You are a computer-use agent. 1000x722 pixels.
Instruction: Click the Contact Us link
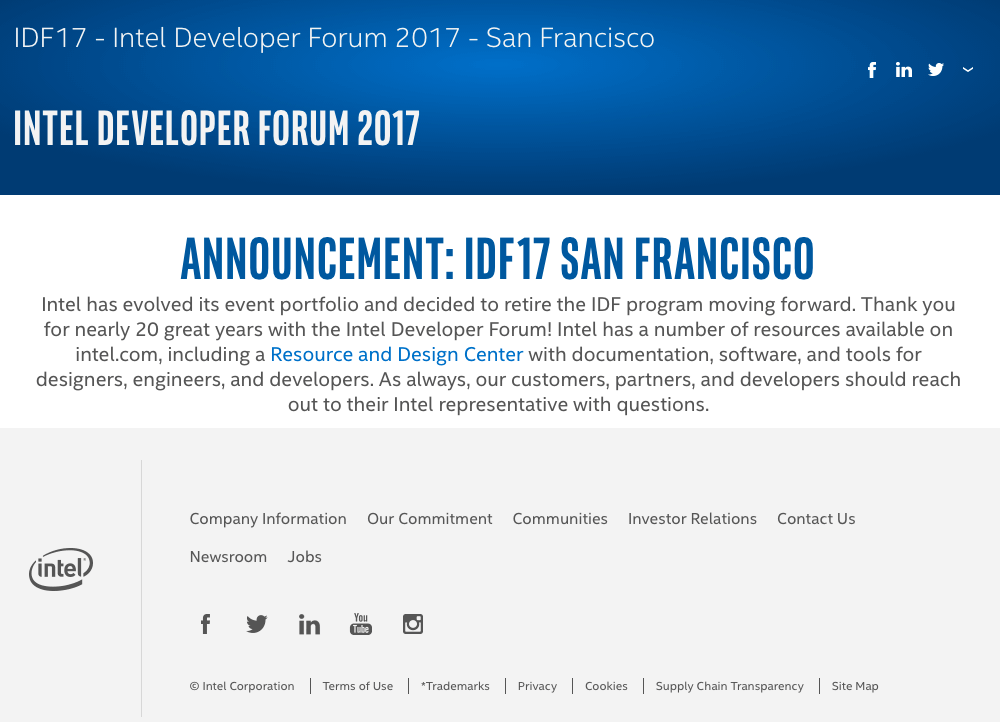pyautogui.click(x=816, y=519)
